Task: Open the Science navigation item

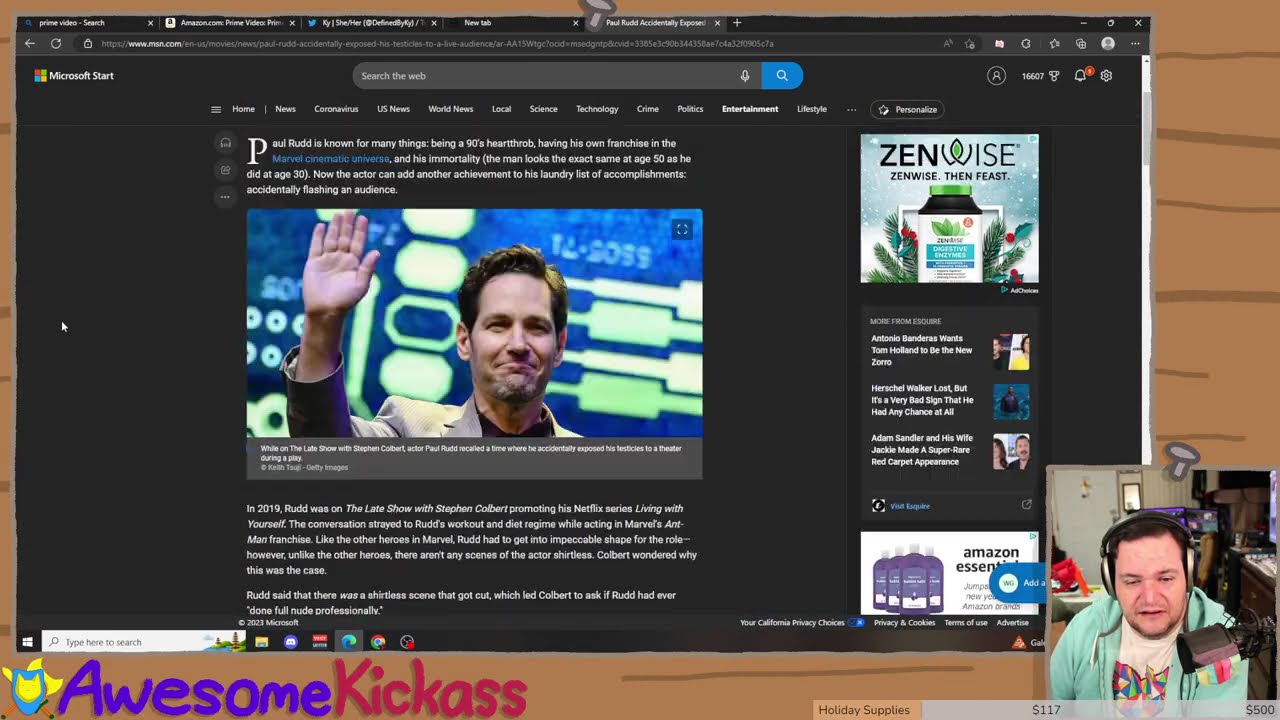Action: click(x=543, y=109)
